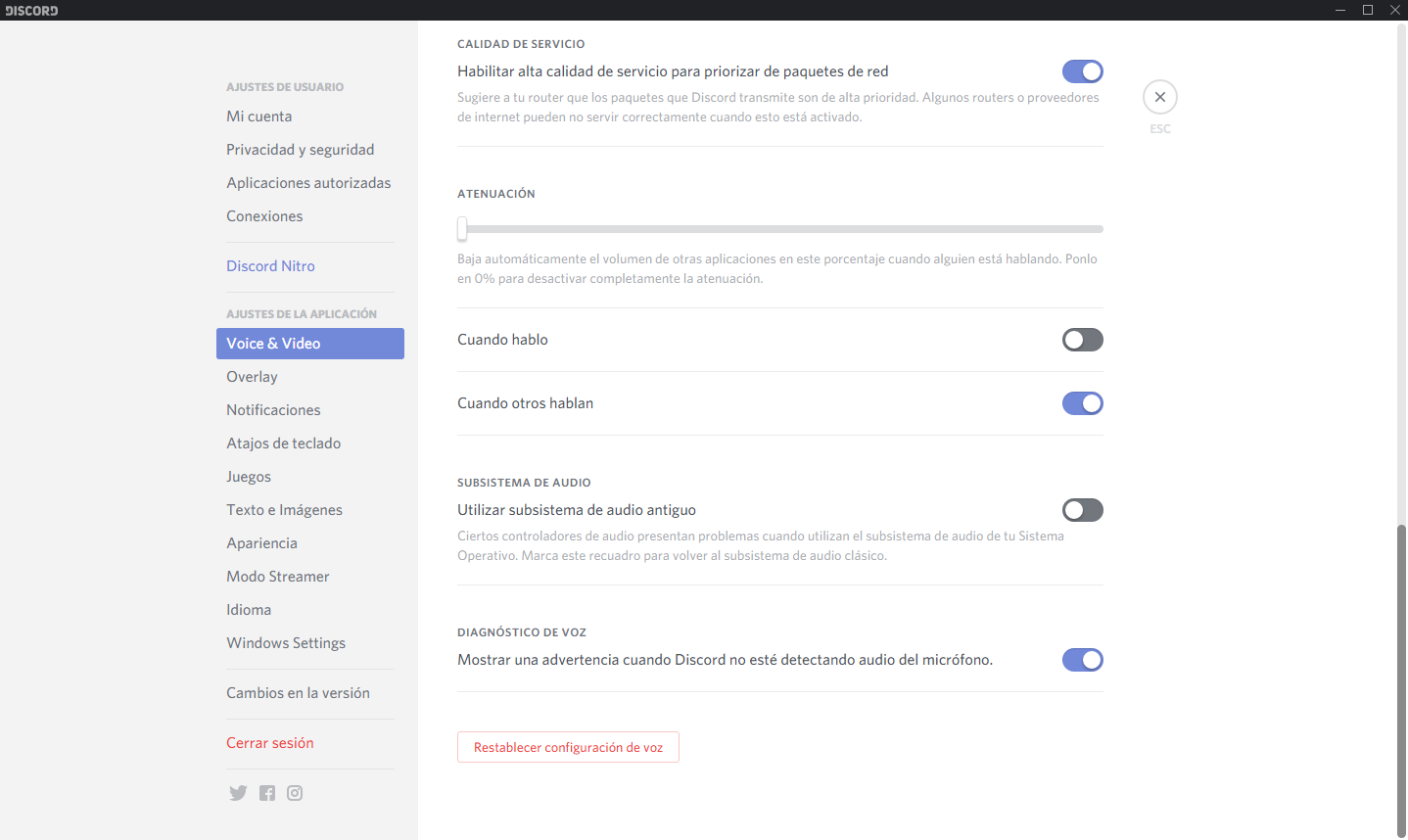
Task: Select Juegos in sidebar
Action: (310, 477)
